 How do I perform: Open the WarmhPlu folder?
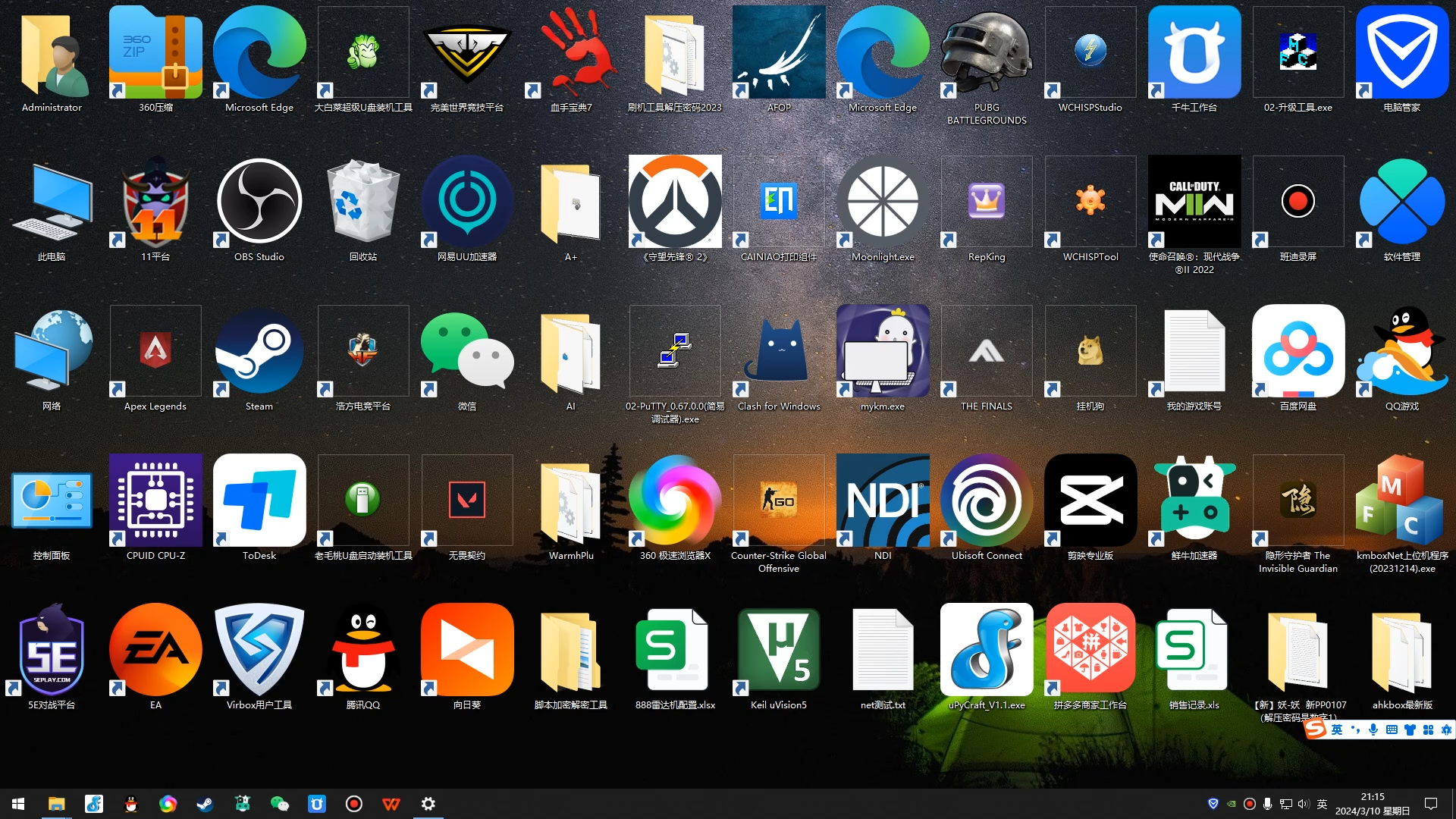click(571, 507)
